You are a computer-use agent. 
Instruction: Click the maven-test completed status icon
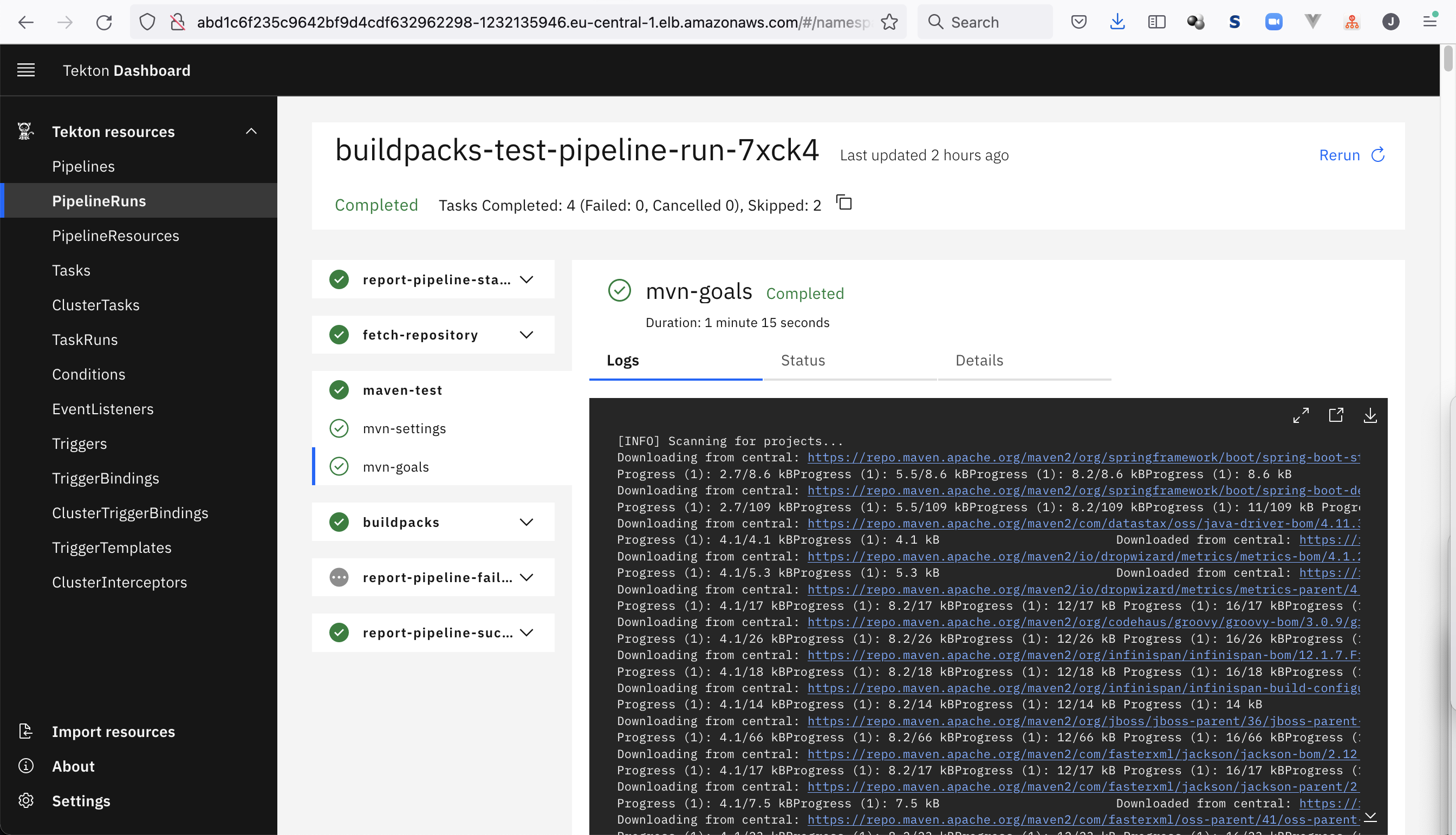click(339, 390)
